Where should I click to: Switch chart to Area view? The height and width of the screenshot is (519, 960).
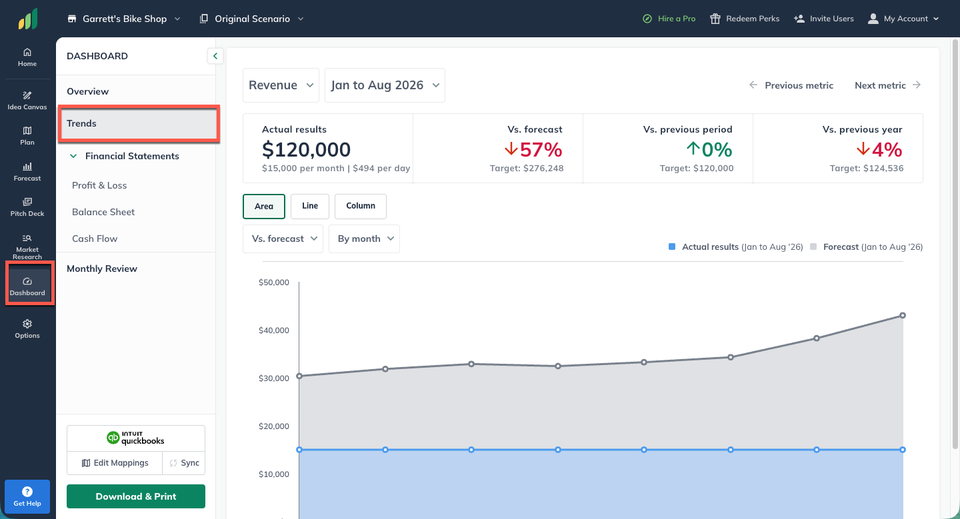[x=264, y=206]
